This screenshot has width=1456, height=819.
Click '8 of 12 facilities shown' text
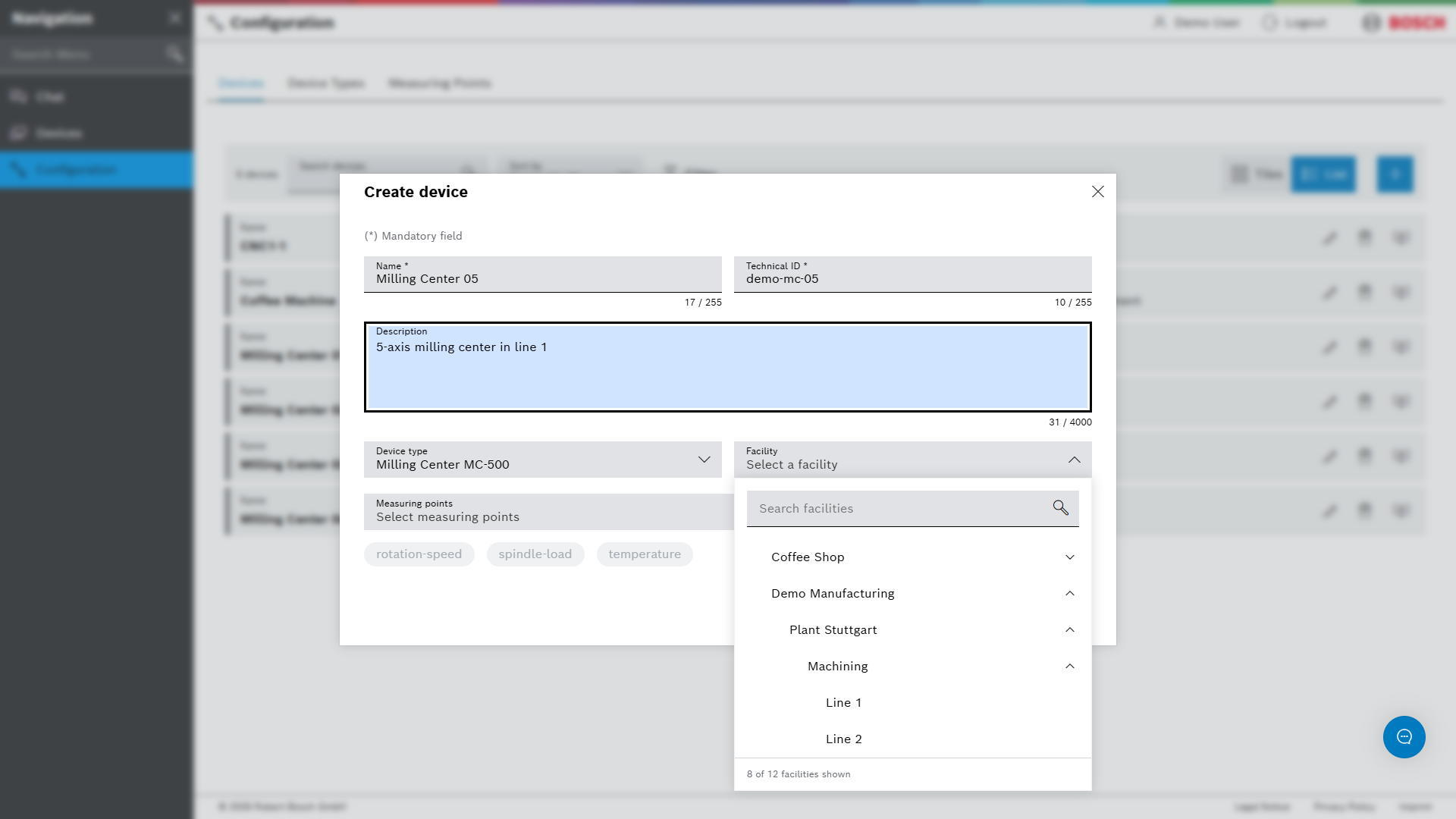point(799,774)
